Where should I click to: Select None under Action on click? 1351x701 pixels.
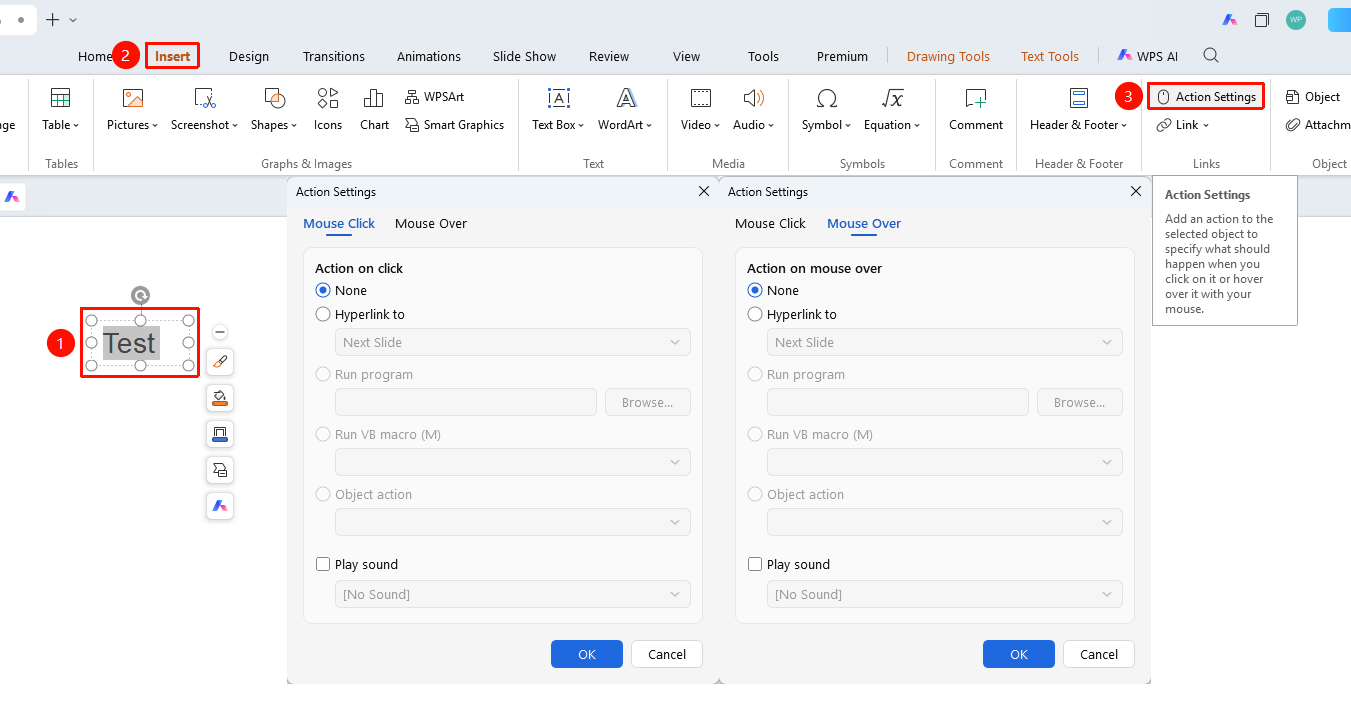[x=323, y=291]
